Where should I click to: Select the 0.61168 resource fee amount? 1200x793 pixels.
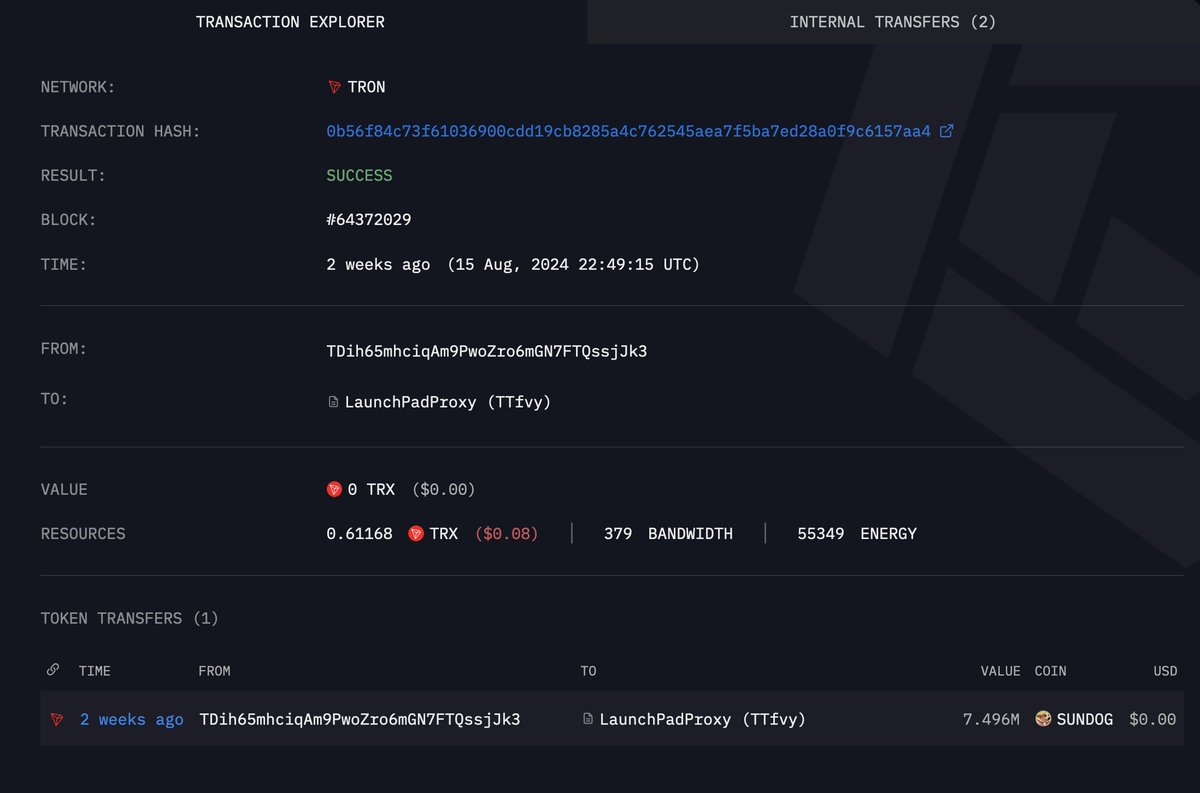(359, 534)
